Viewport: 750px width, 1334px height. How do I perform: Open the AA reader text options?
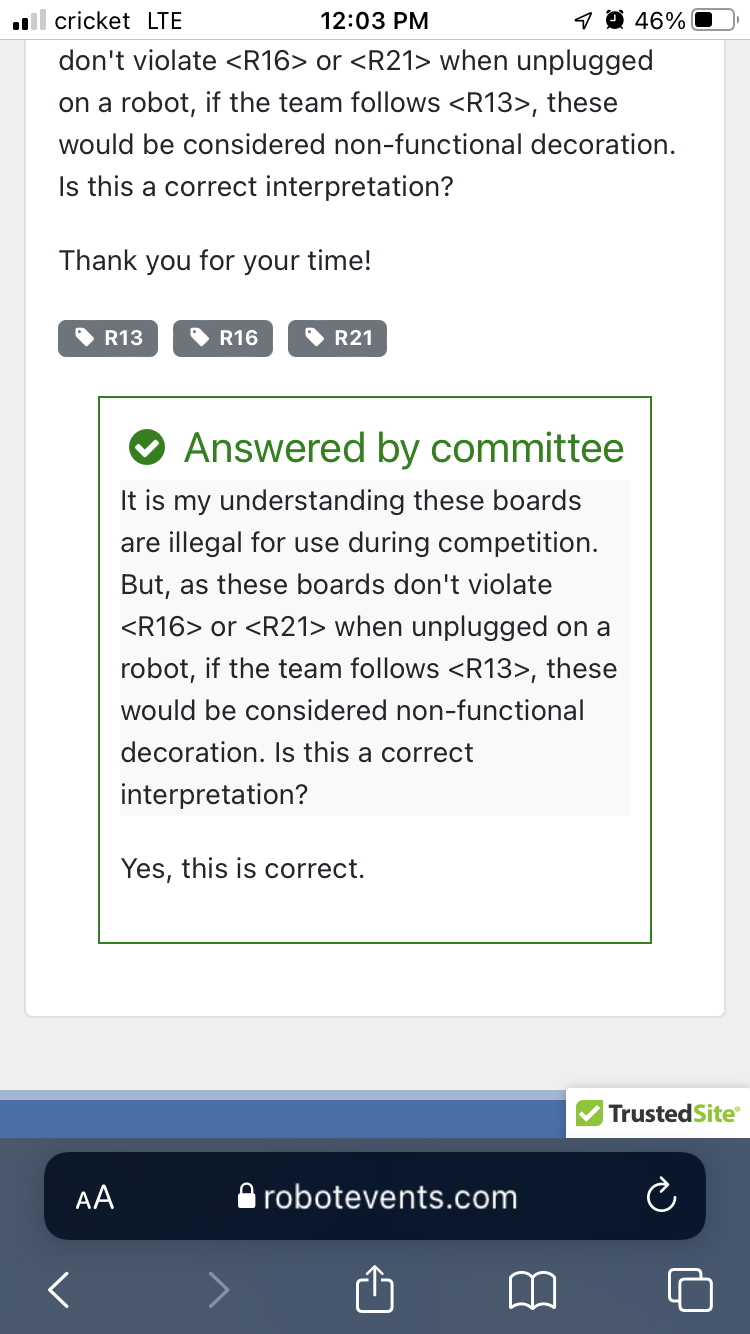click(x=95, y=1198)
